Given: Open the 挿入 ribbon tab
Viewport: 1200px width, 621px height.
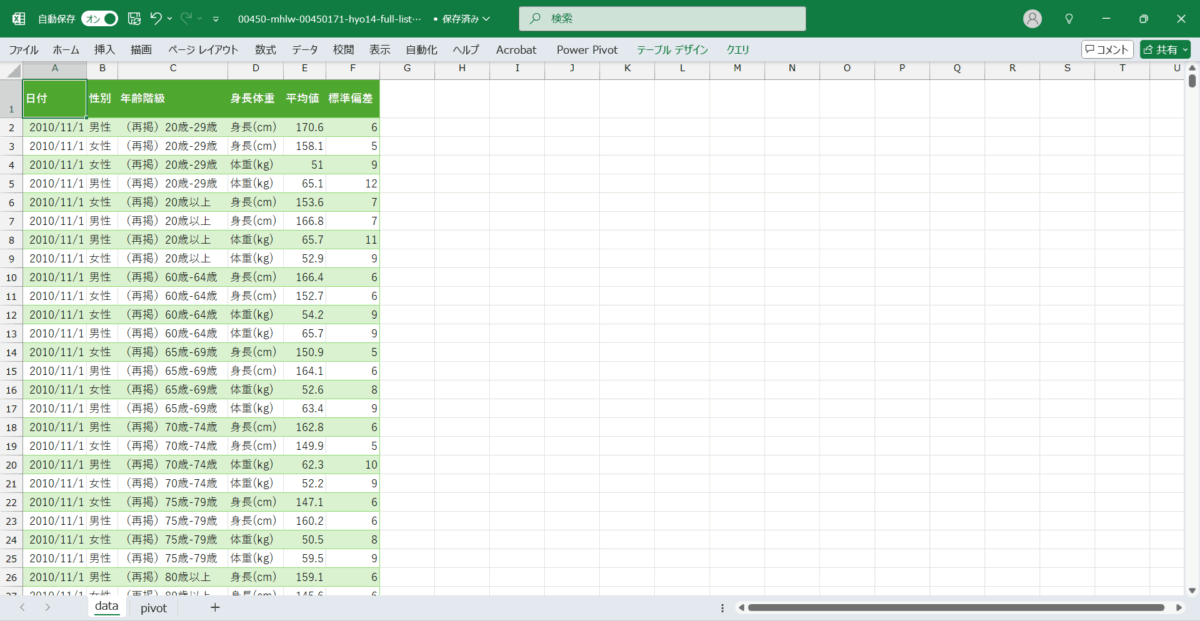Looking at the screenshot, I should 105,49.
